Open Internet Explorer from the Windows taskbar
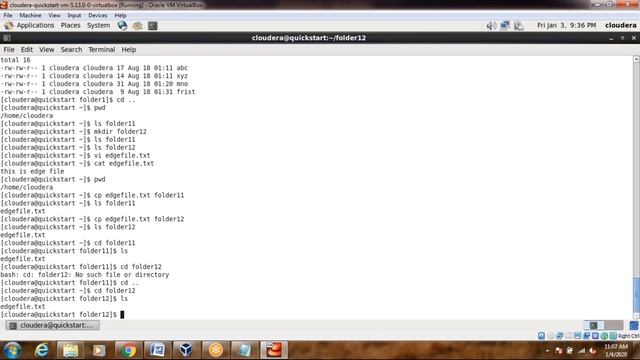 [42, 350]
